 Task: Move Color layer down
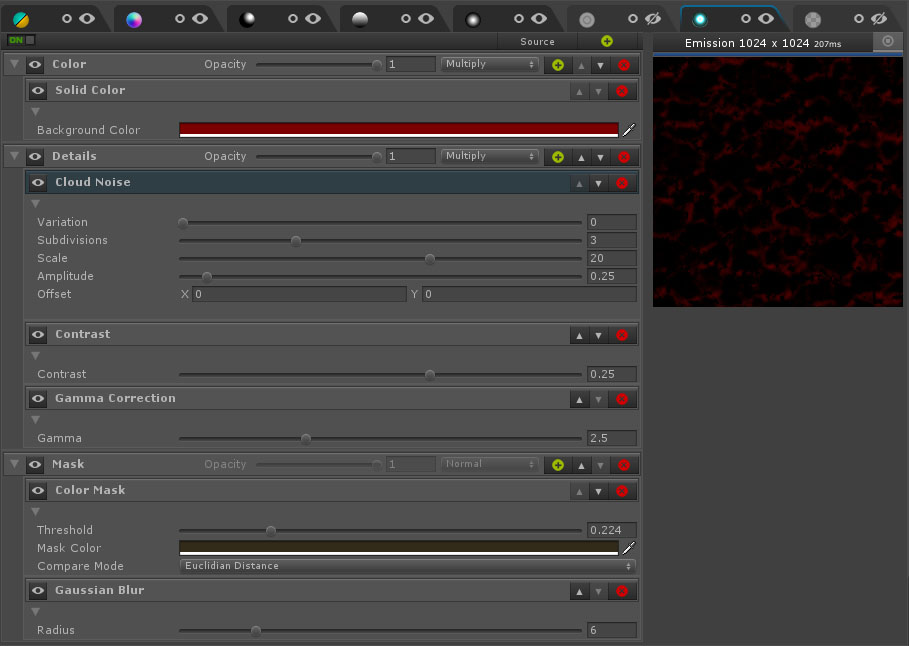pyautogui.click(x=601, y=65)
